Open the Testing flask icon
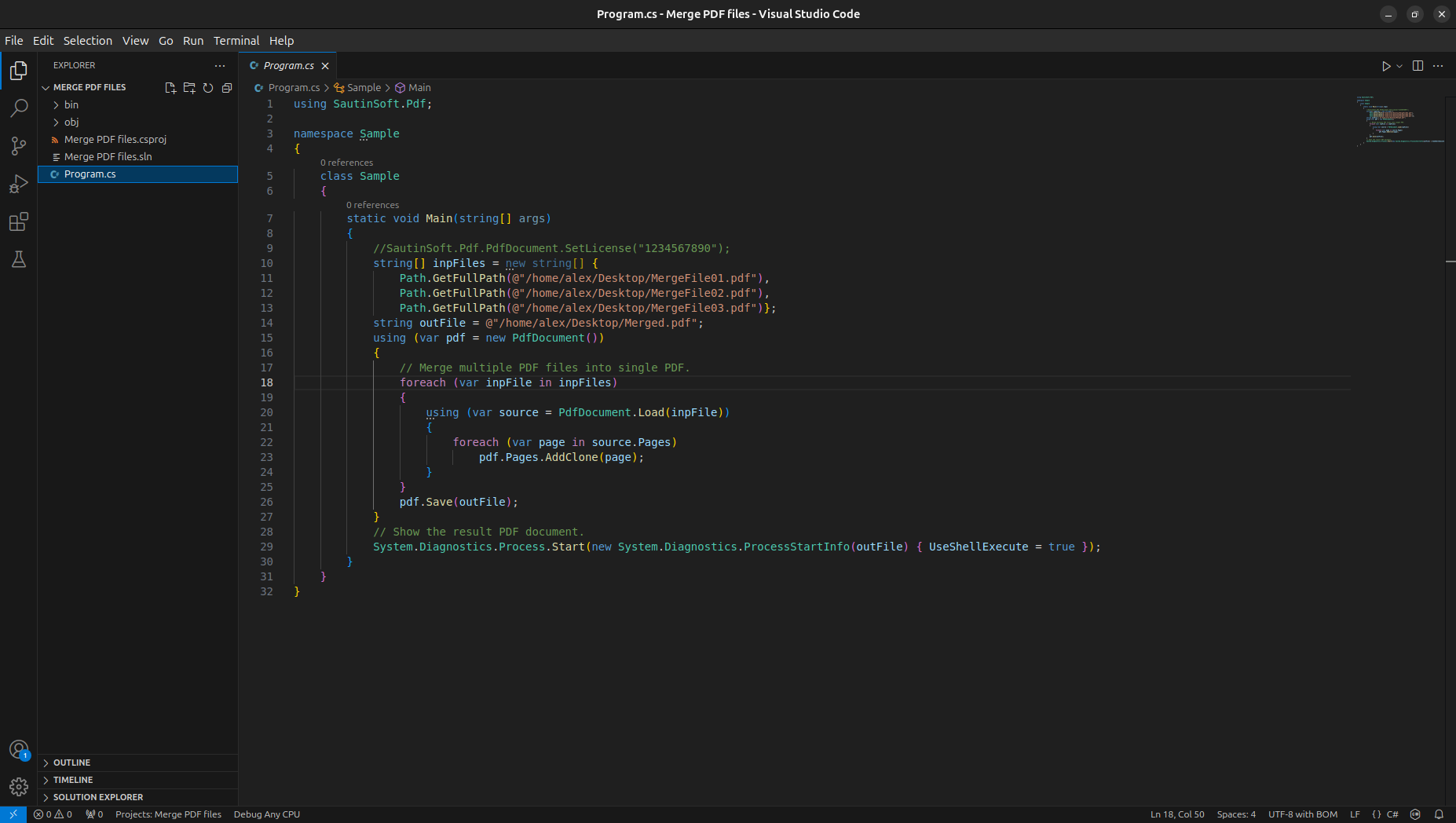The image size is (1456, 823). tap(19, 259)
